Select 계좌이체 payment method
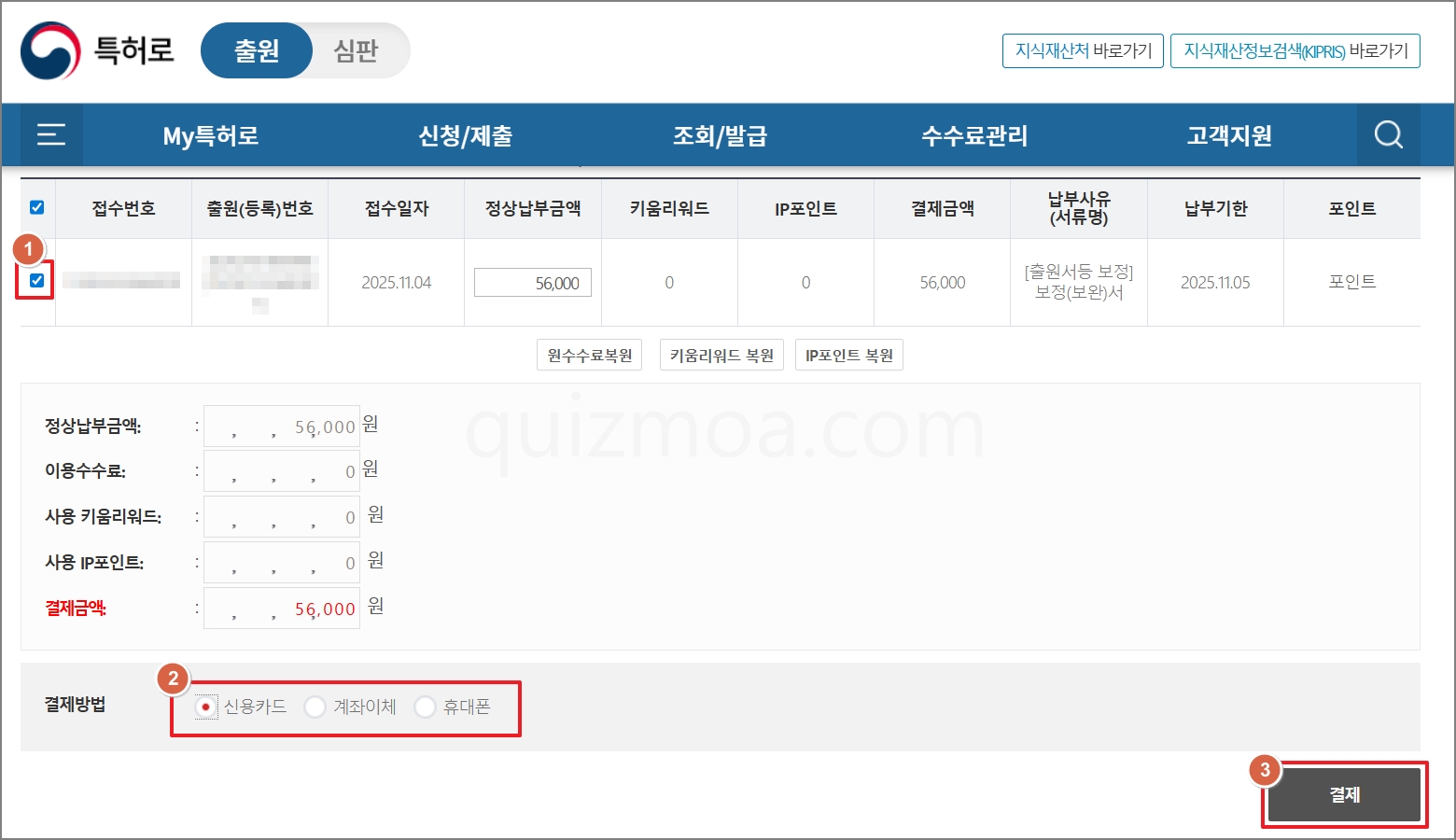Viewport: 1456px width, 840px height. pyautogui.click(x=315, y=707)
